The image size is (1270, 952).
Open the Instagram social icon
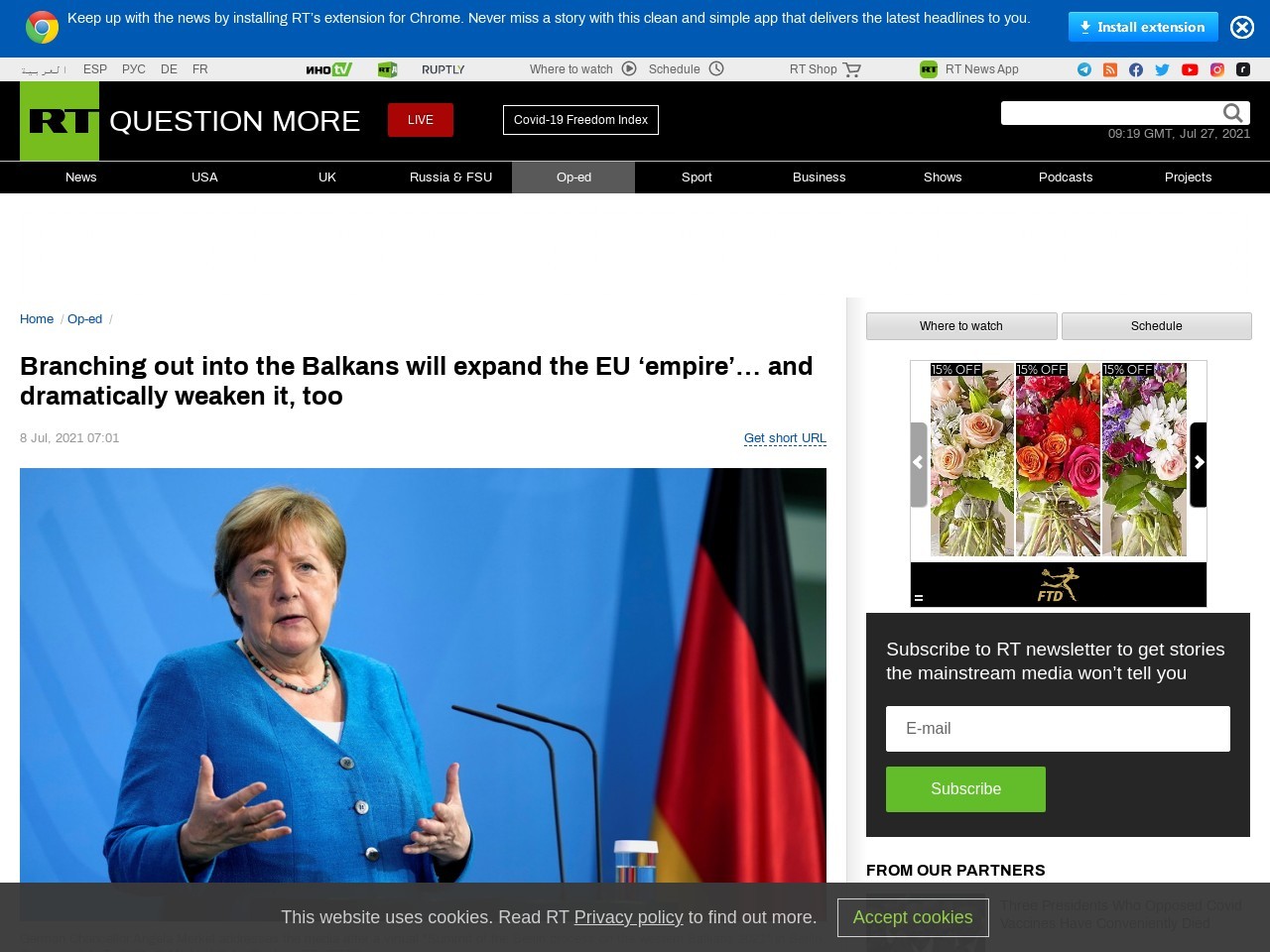pos(1217,69)
